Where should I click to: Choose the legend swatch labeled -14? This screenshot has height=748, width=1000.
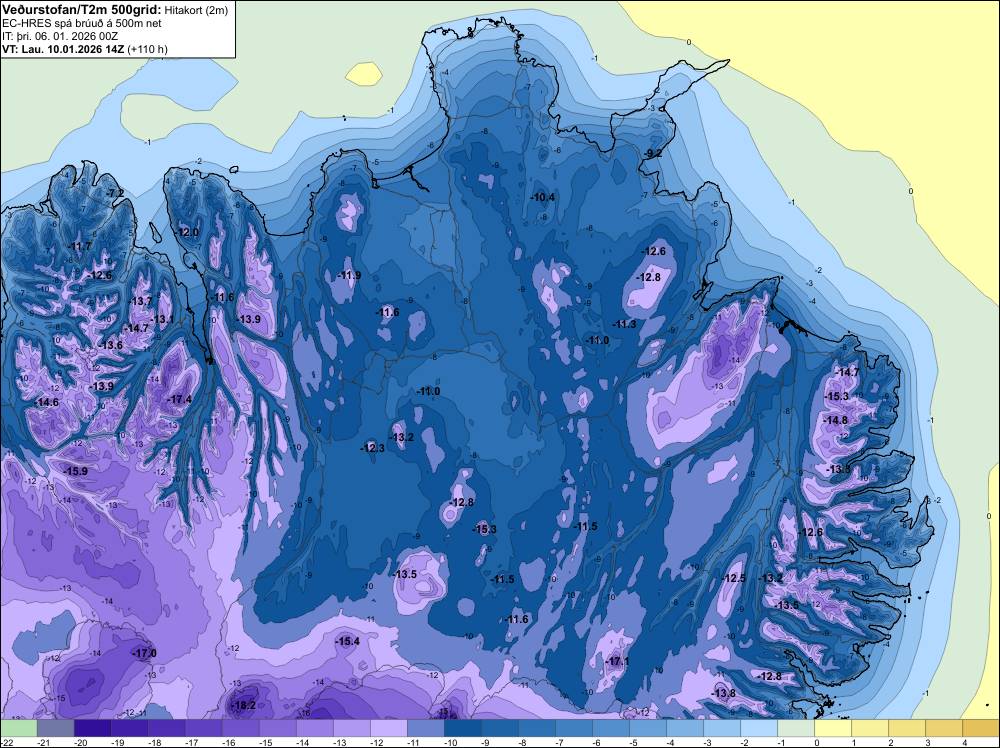coord(314,728)
